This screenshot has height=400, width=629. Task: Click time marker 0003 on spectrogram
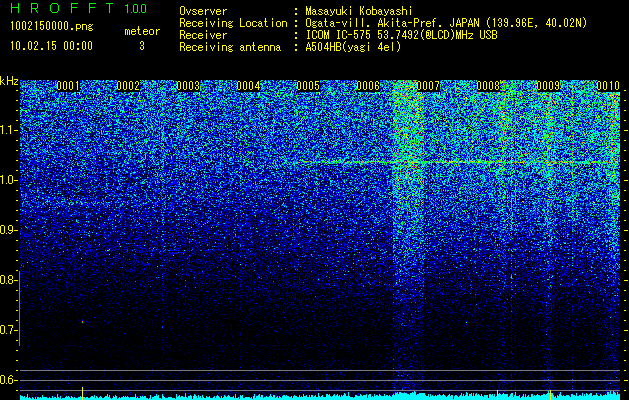[x=188, y=86]
